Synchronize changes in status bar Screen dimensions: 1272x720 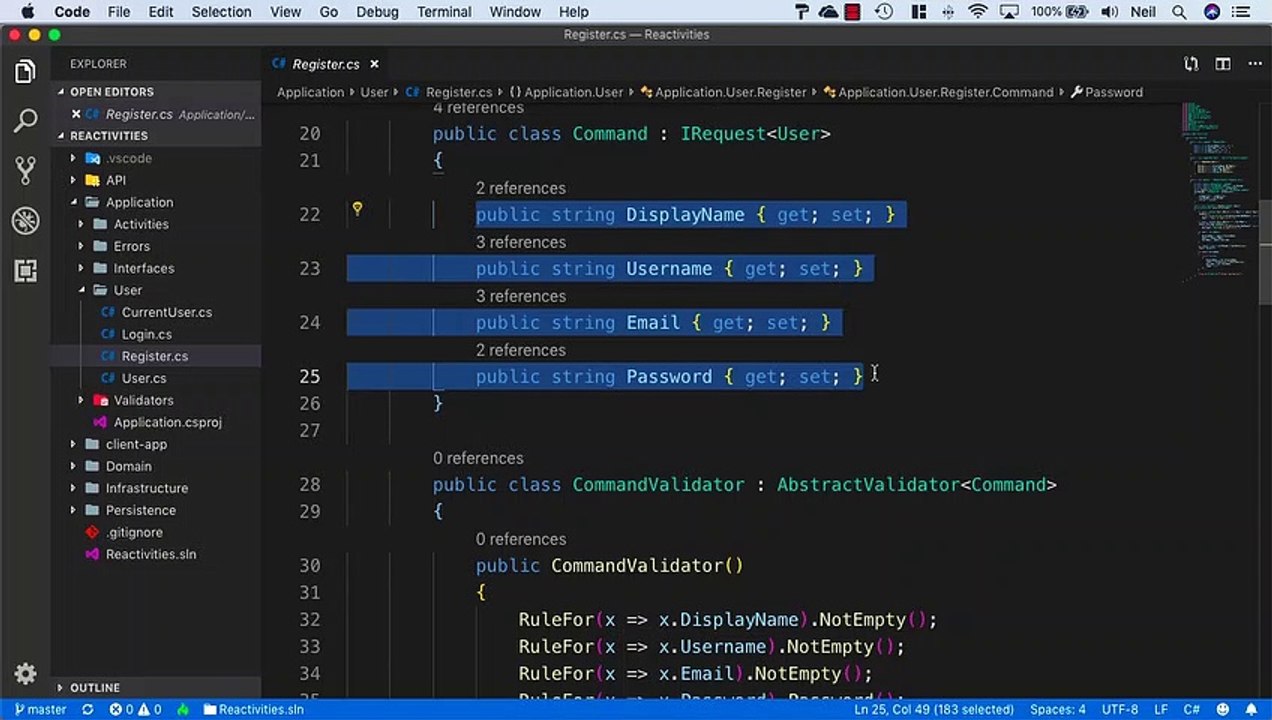tap(88, 709)
